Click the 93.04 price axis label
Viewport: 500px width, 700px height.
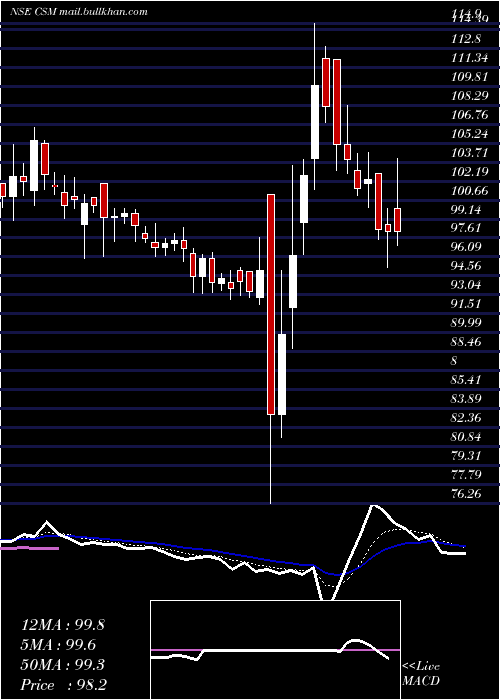[466, 285]
